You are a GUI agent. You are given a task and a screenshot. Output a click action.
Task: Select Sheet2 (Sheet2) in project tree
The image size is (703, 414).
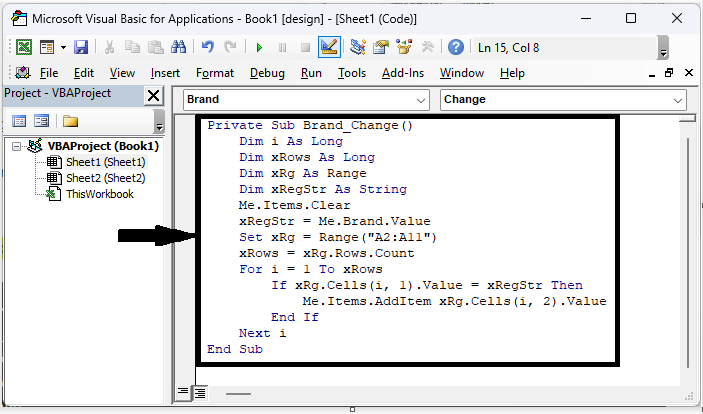[x=106, y=178]
